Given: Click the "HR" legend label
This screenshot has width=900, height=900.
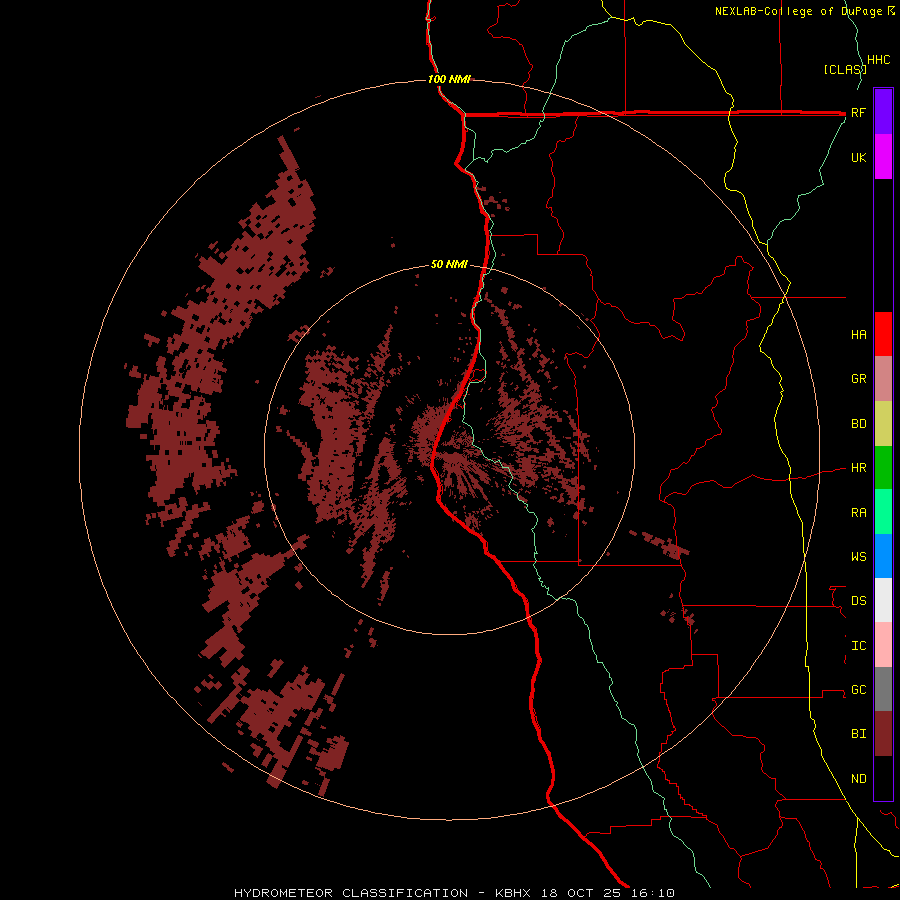Looking at the screenshot, I should [x=858, y=468].
